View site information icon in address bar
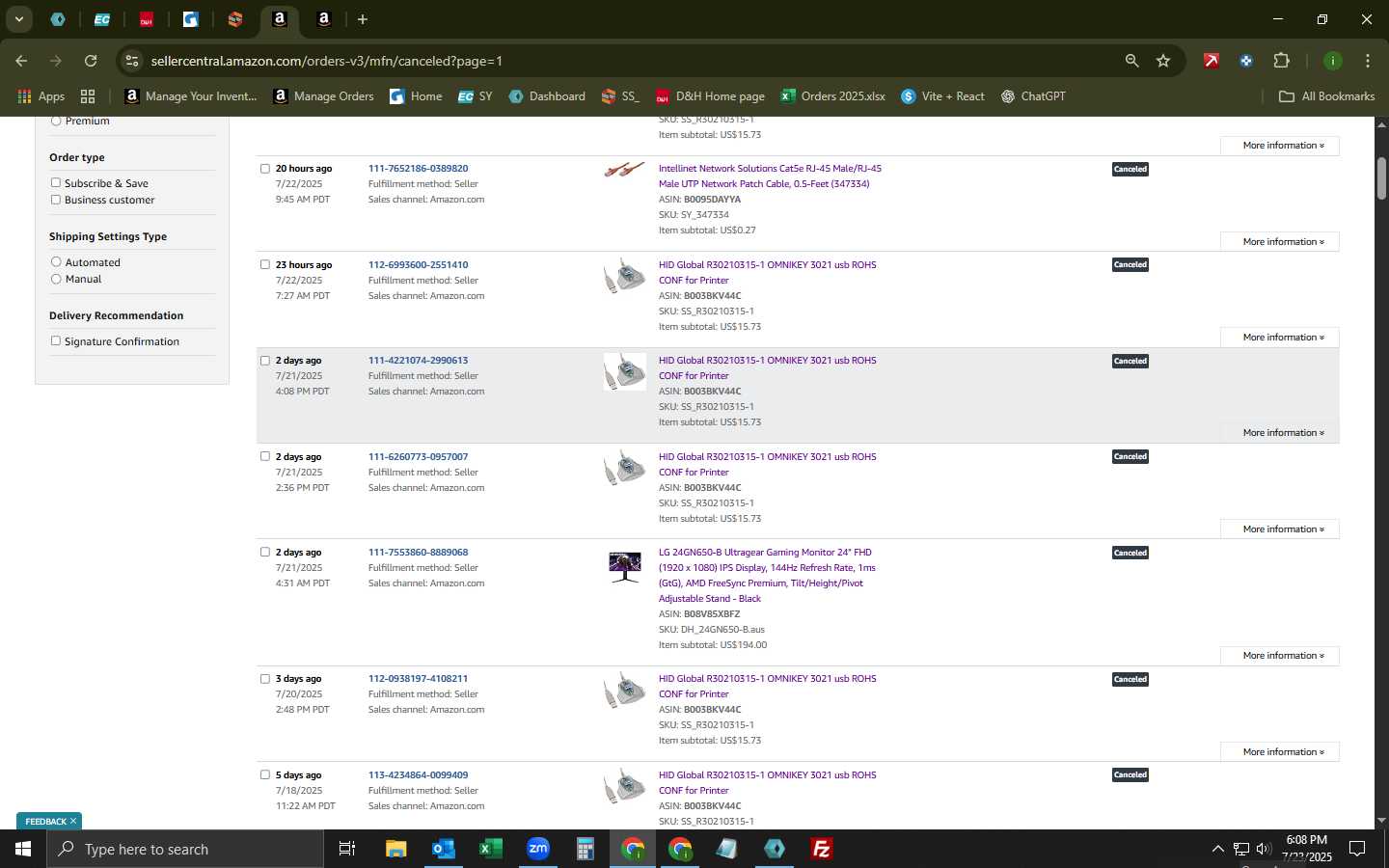The width and height of the screenshot is (1389, 868). [132, 61]
